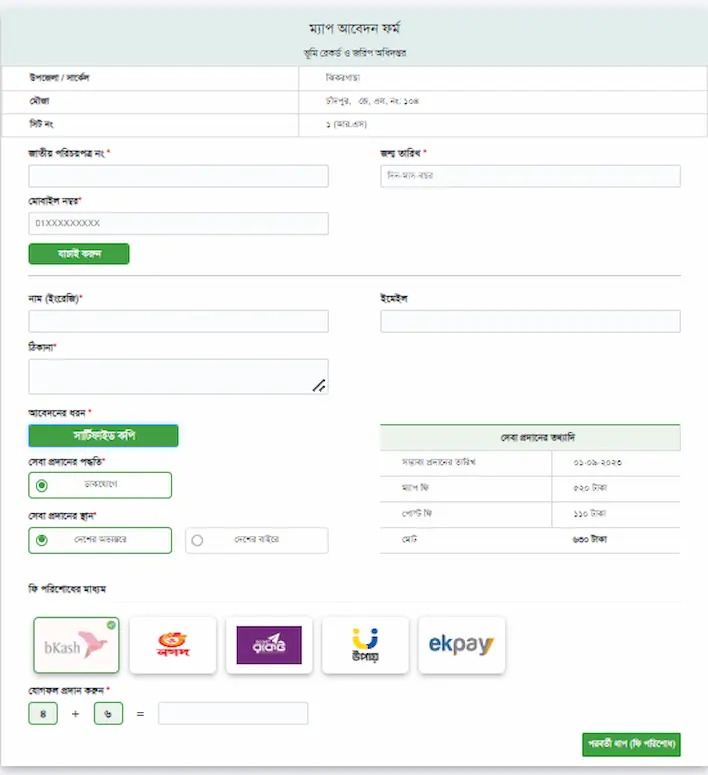708x775 pixels.
Task: Select ekpay payment gateway
Action: [x=461, y=645]
